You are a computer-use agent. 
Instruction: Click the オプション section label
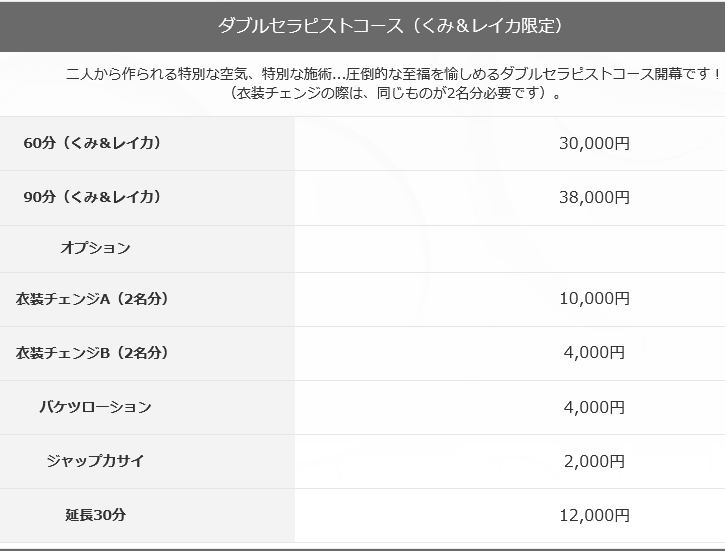(95, 248)
